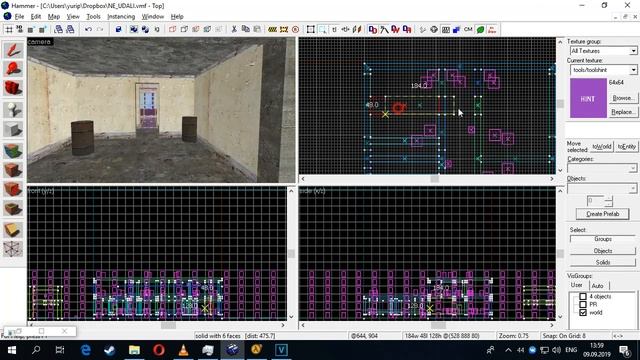
Task: Click the Select Solids button
Action: point(602,262)
